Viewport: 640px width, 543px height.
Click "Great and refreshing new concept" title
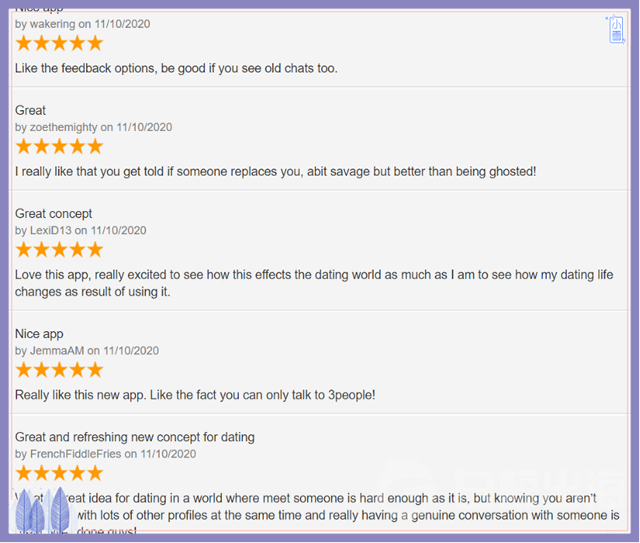(134, 437)
